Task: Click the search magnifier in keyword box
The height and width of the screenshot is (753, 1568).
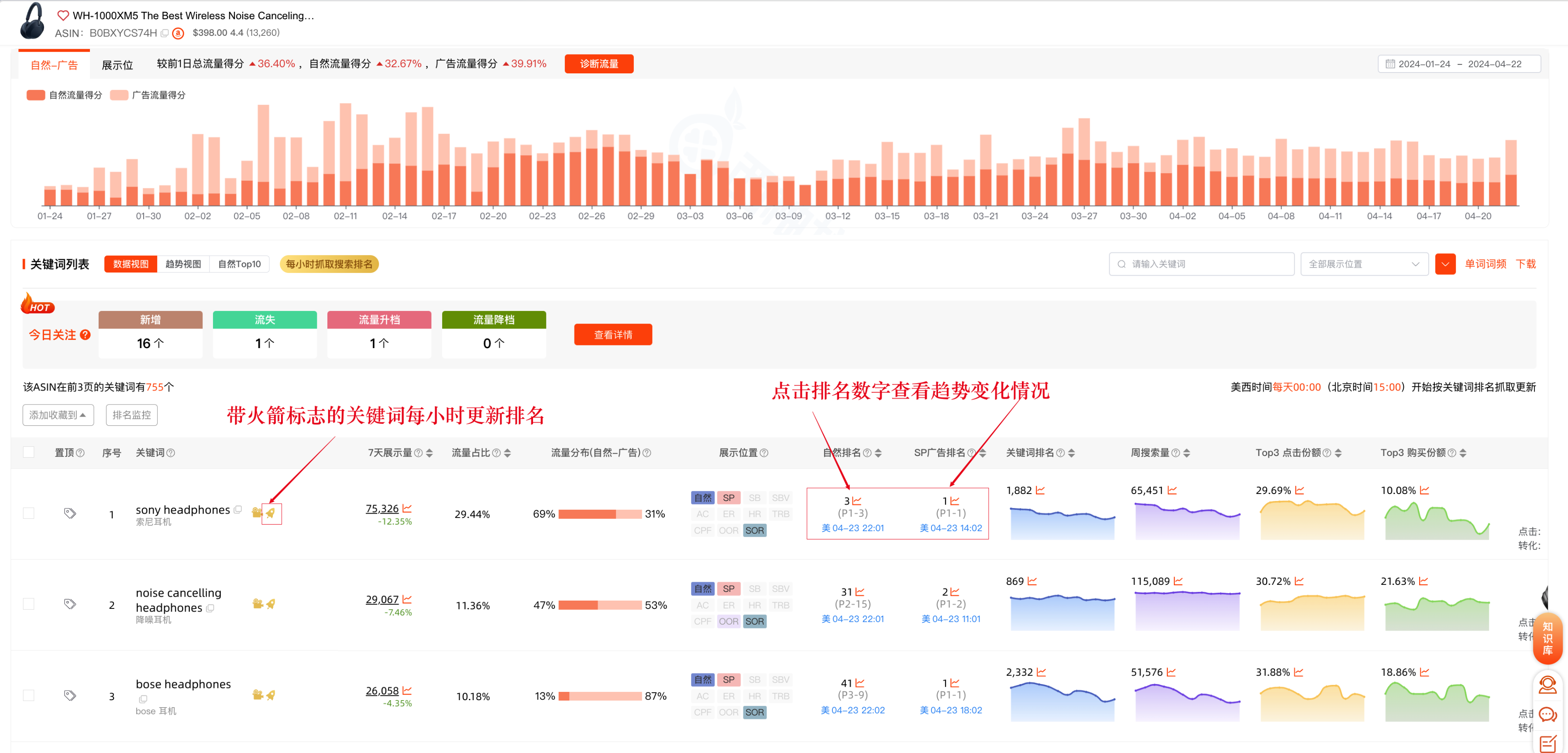Action: [1121, 264]
